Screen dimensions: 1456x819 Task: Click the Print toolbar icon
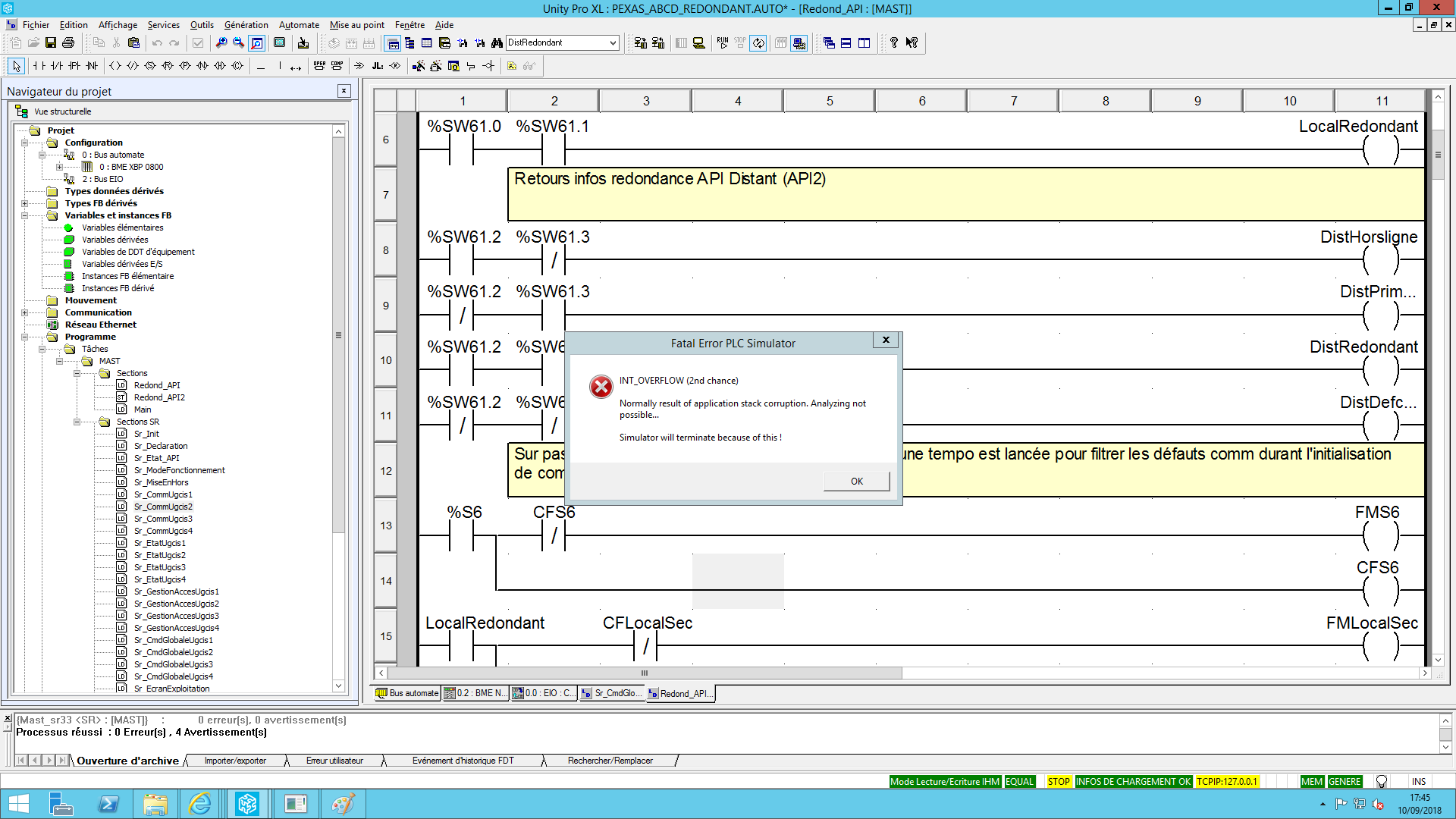click(68, 43)
